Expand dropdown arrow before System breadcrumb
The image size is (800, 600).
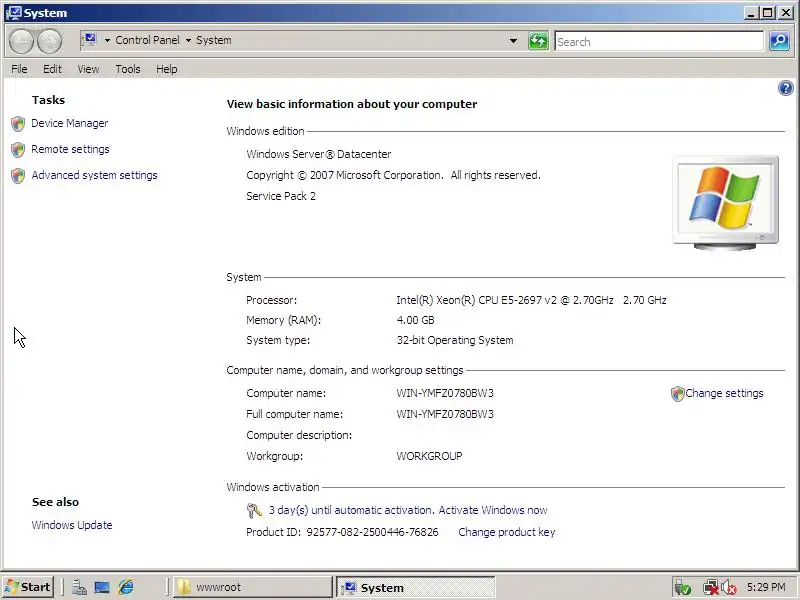[x=188, y=40]
